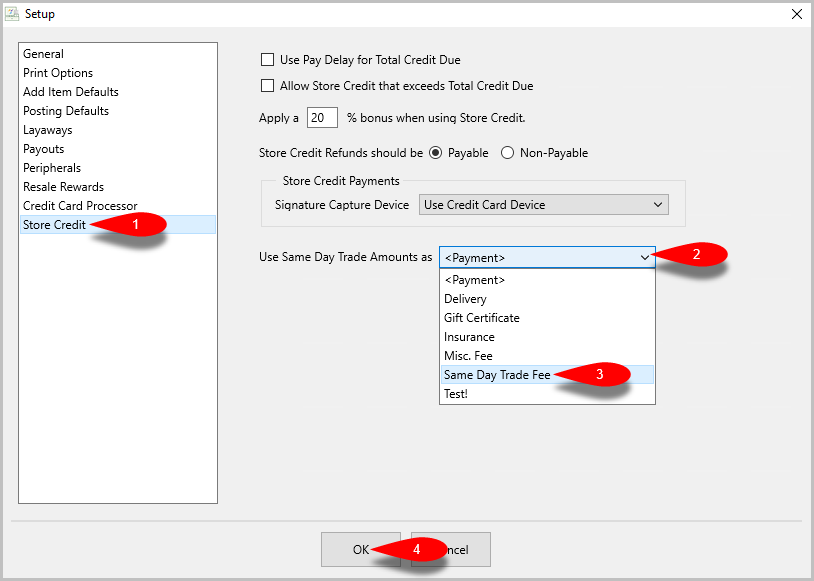Open the Signature Capture Device dropdown
814x581 pixels.
coord(544,205)
